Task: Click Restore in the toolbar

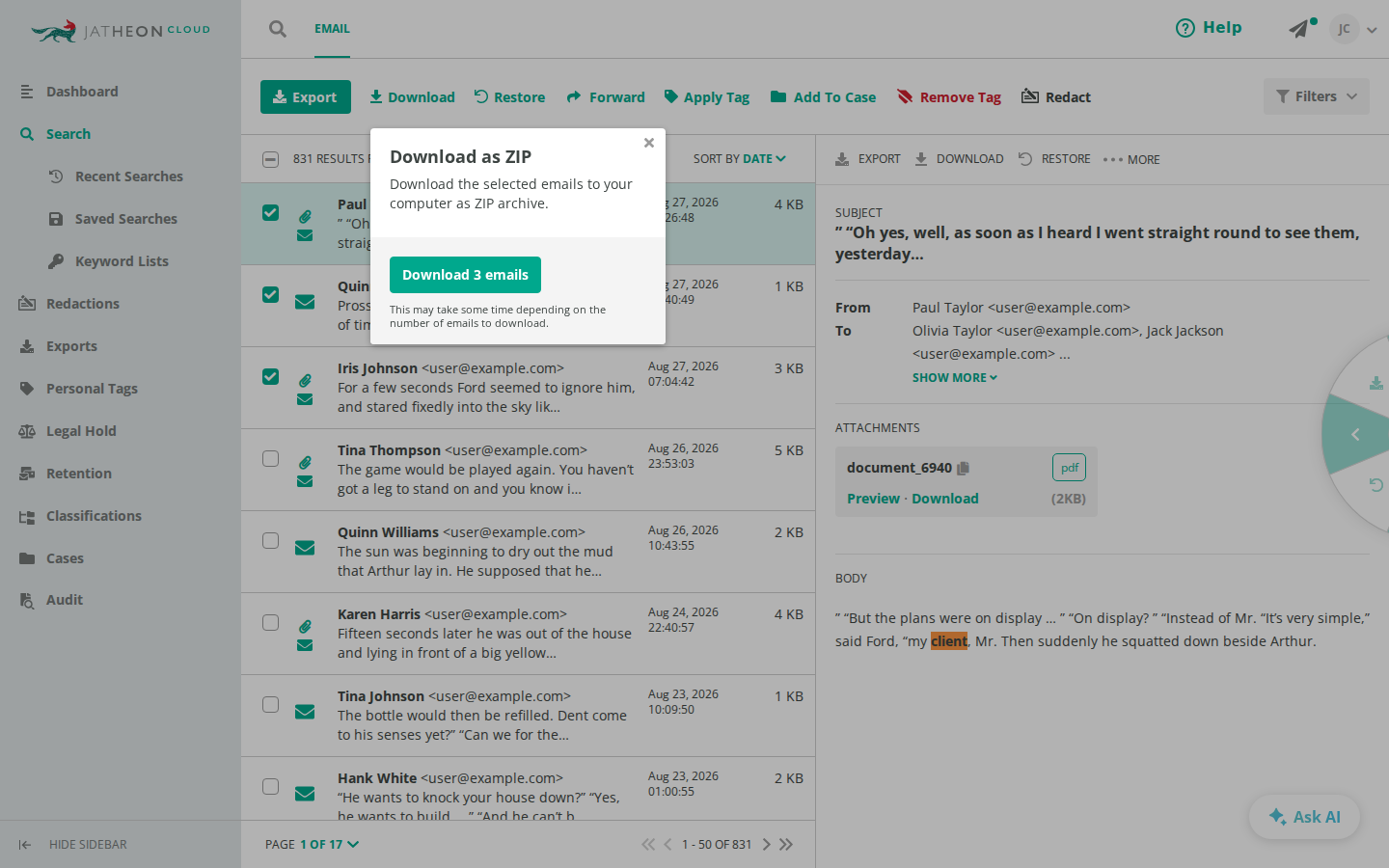Action: pyautogui.click(x=509, y=97)
